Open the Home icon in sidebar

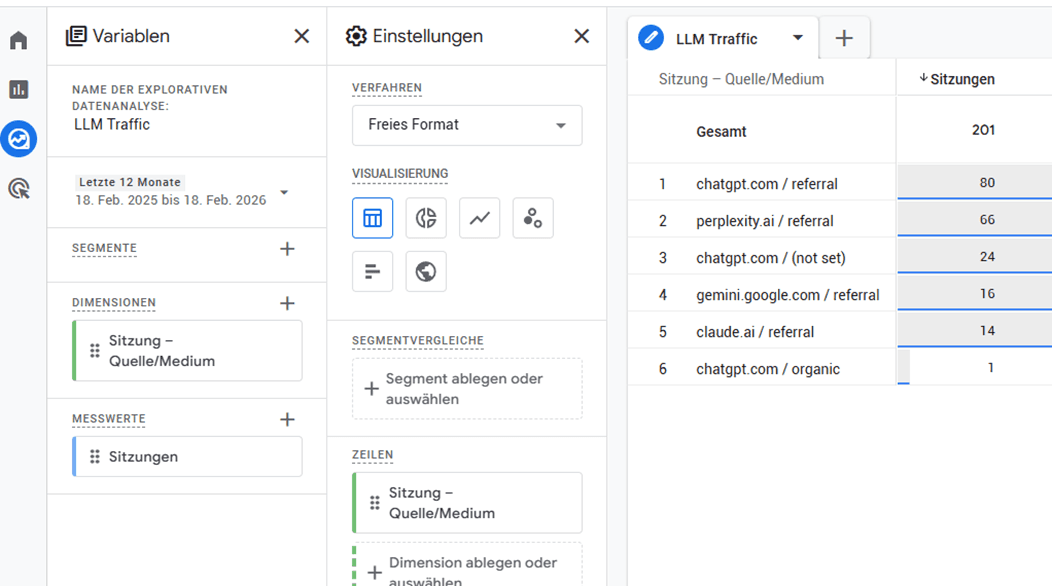point(19,40)
